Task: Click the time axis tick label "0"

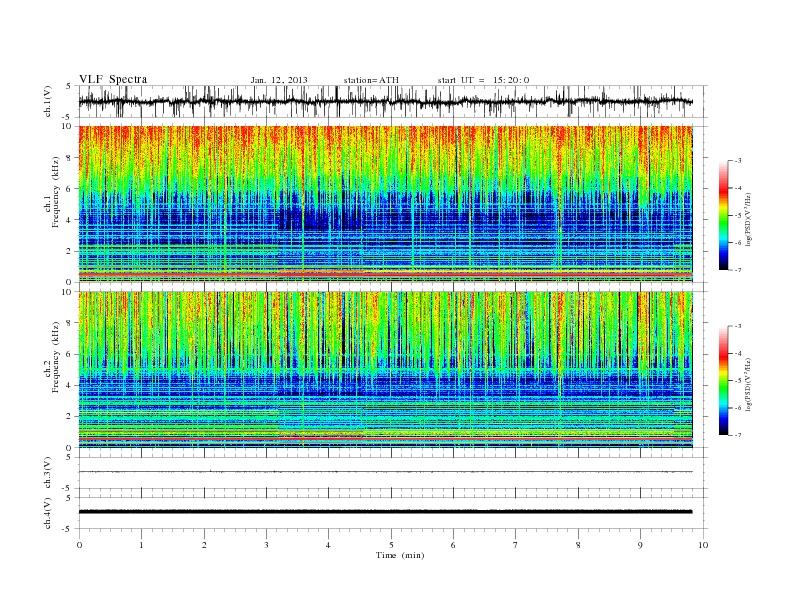Action: [x=79, y=545]
